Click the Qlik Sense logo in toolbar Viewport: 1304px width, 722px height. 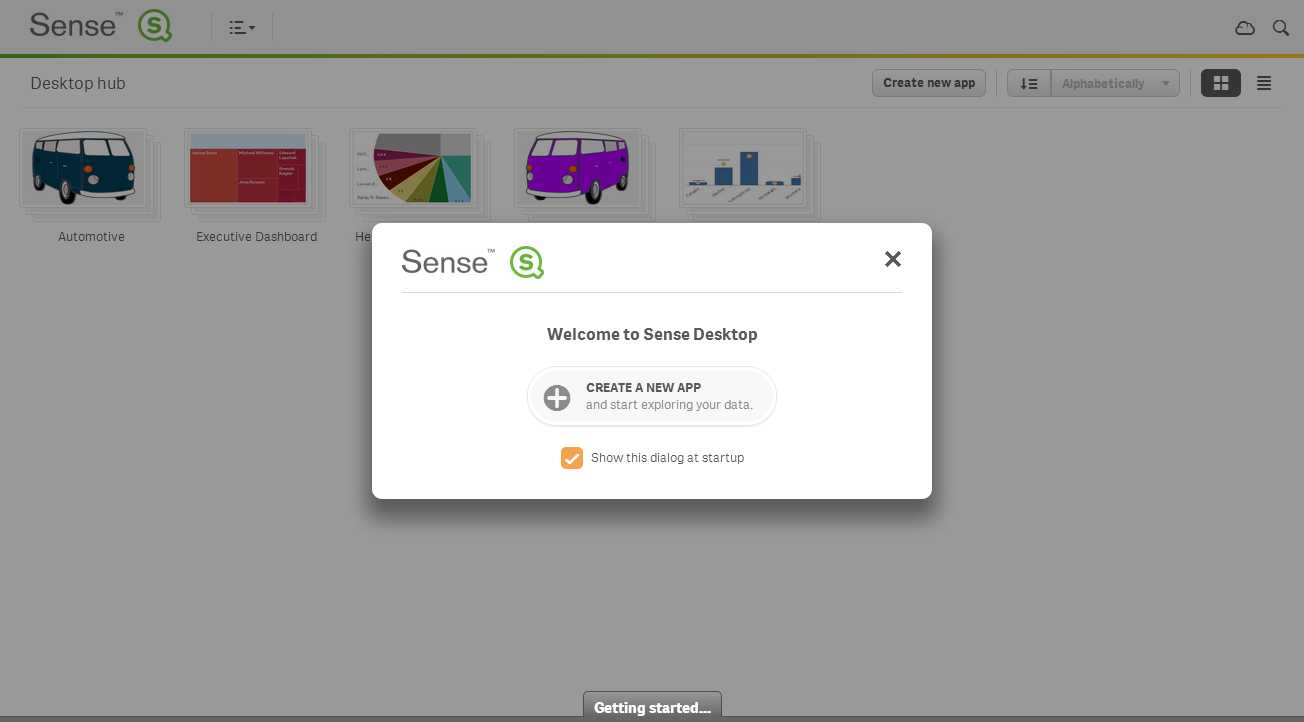click(x=100, y=25)
